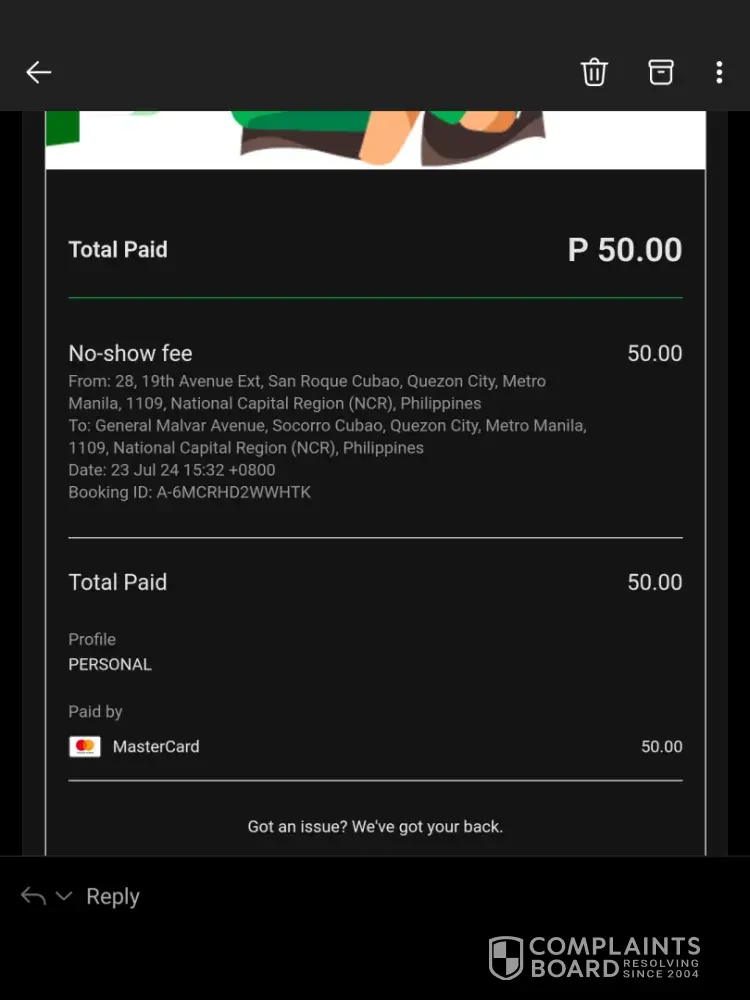Archive the email using the box icon
Image resolution: width=750 pixels, height=1000 pixels.
tap(661, 72)
